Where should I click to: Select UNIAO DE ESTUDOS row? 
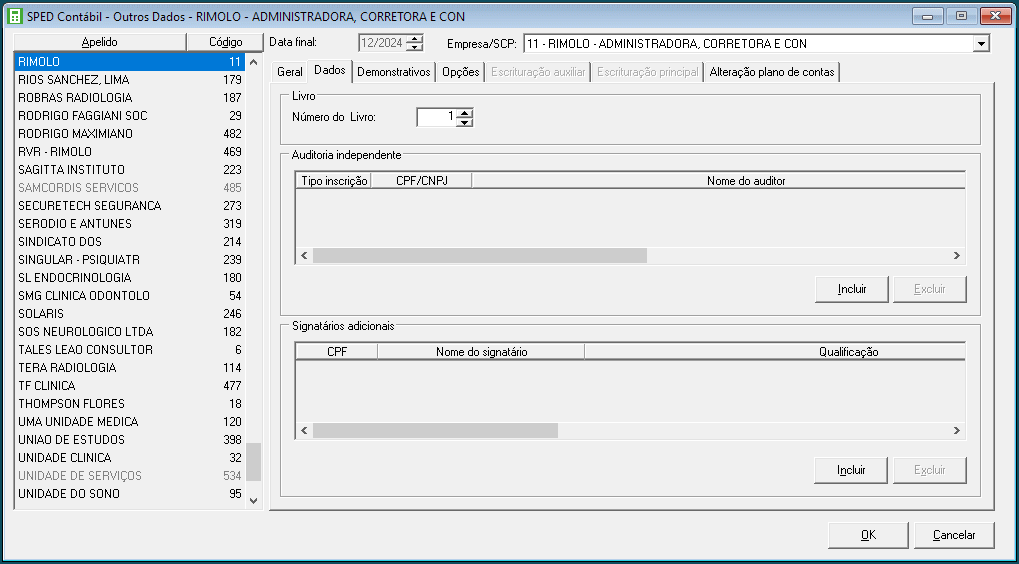click(x=129, y=439)
